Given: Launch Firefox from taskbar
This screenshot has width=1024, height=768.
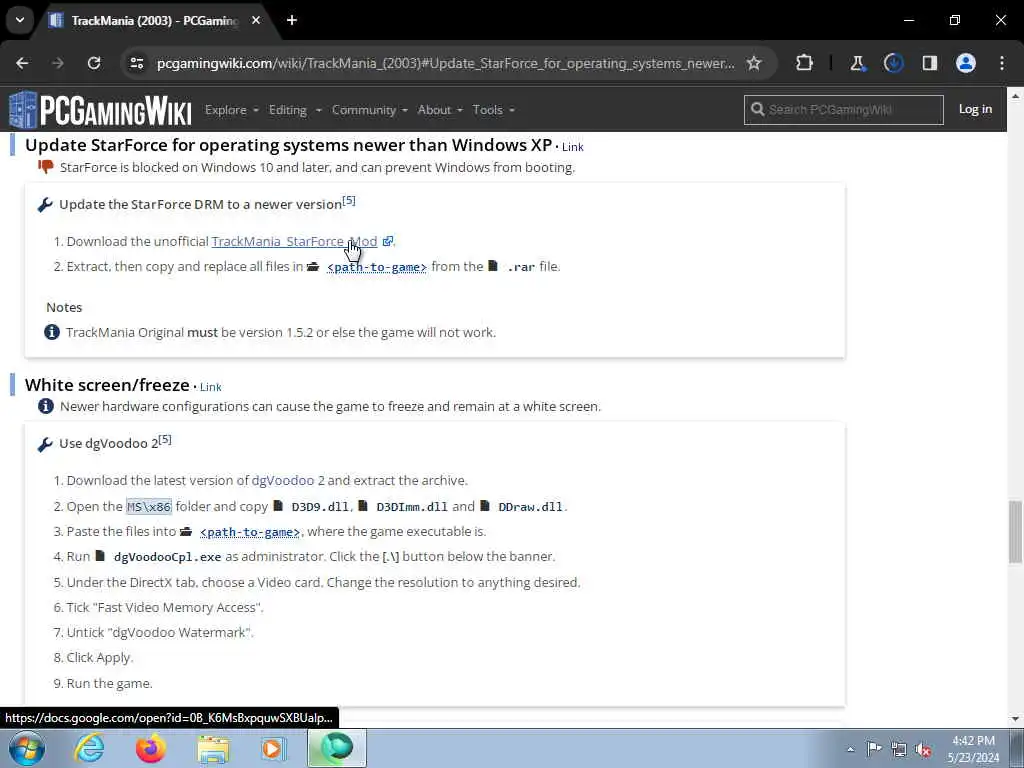Looking at the screenshot, I should (150, 748).
